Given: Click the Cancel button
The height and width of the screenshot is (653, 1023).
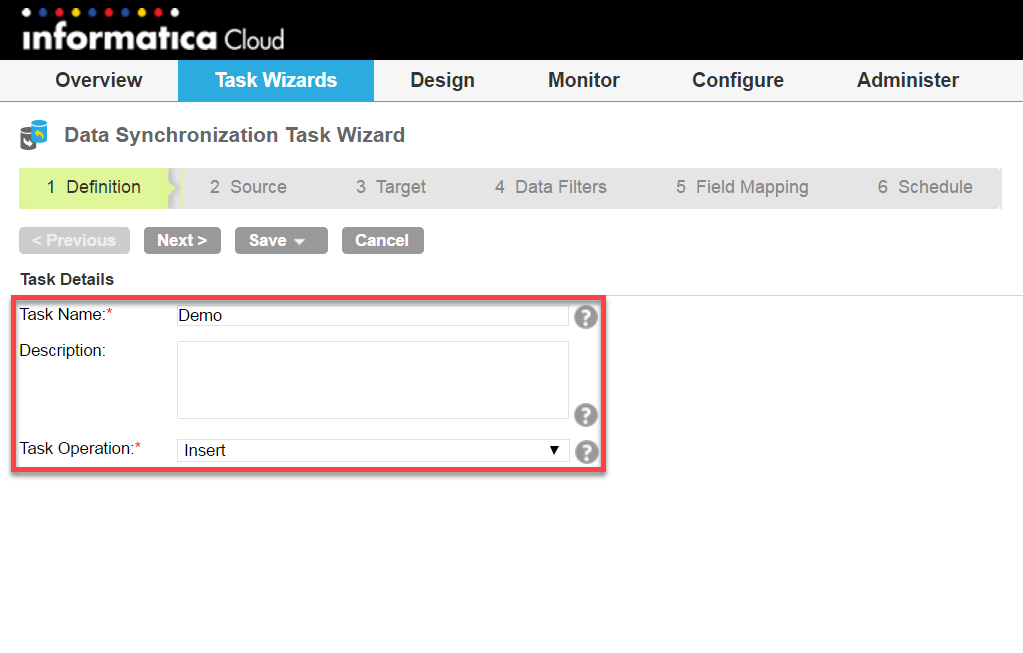Looking at the screenshot, I should point(382,241).
